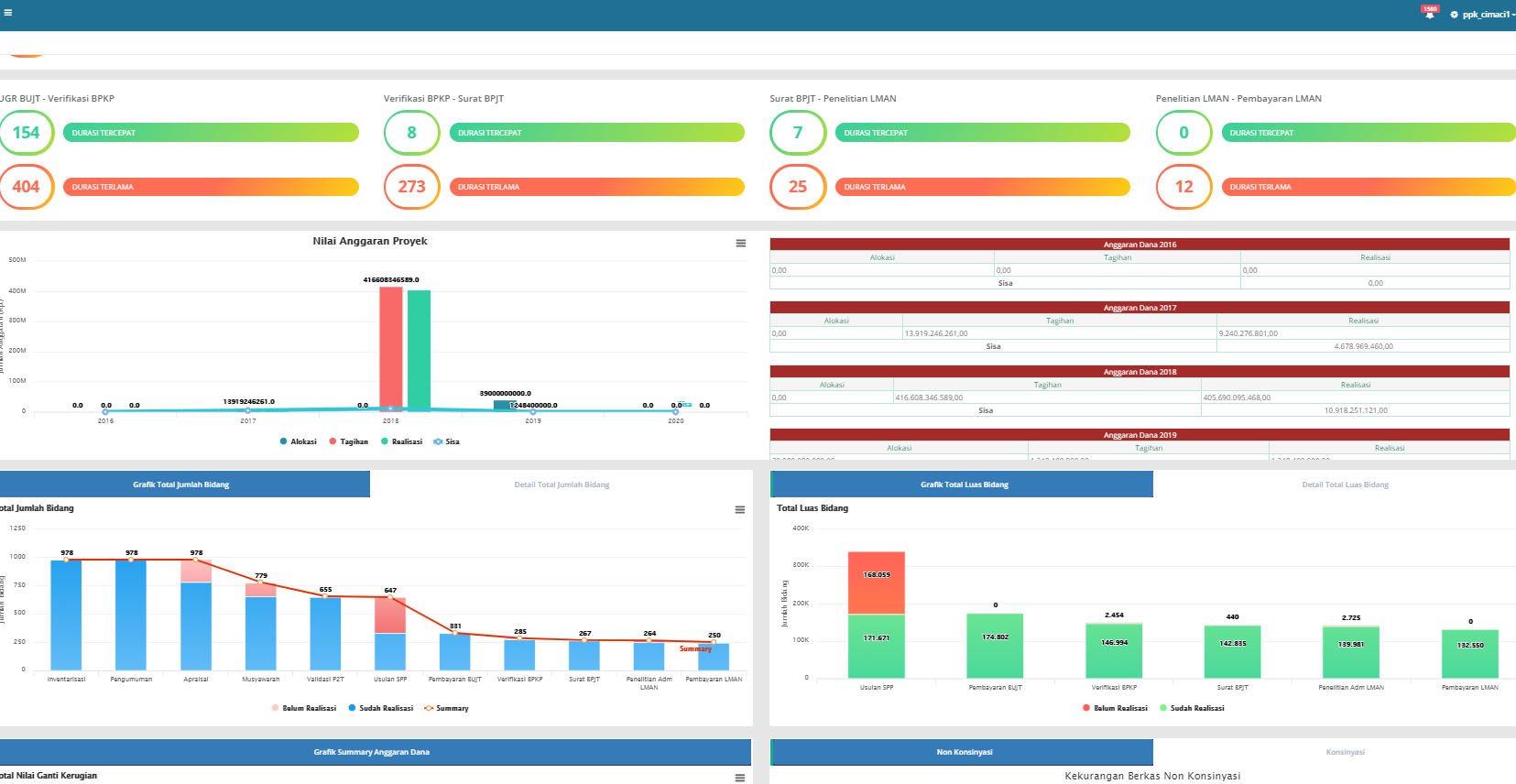Open the notification bell with 1580 badge
The width and height of the screenshot is (1516, 784).
(1429, 15)
